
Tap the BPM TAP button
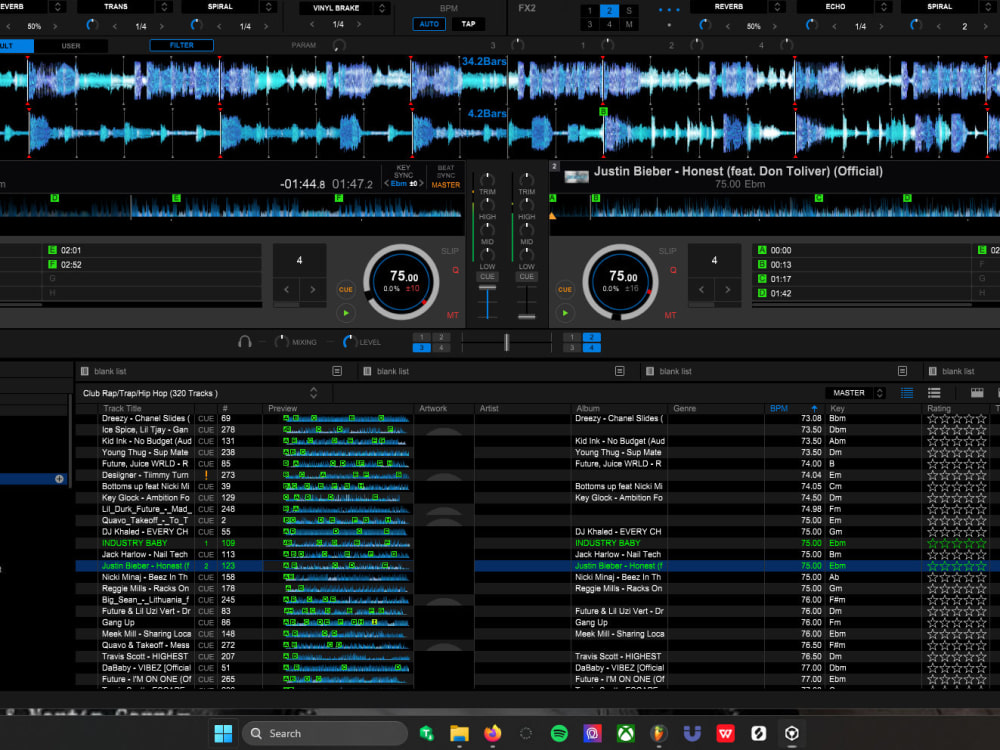click(468, 24)
